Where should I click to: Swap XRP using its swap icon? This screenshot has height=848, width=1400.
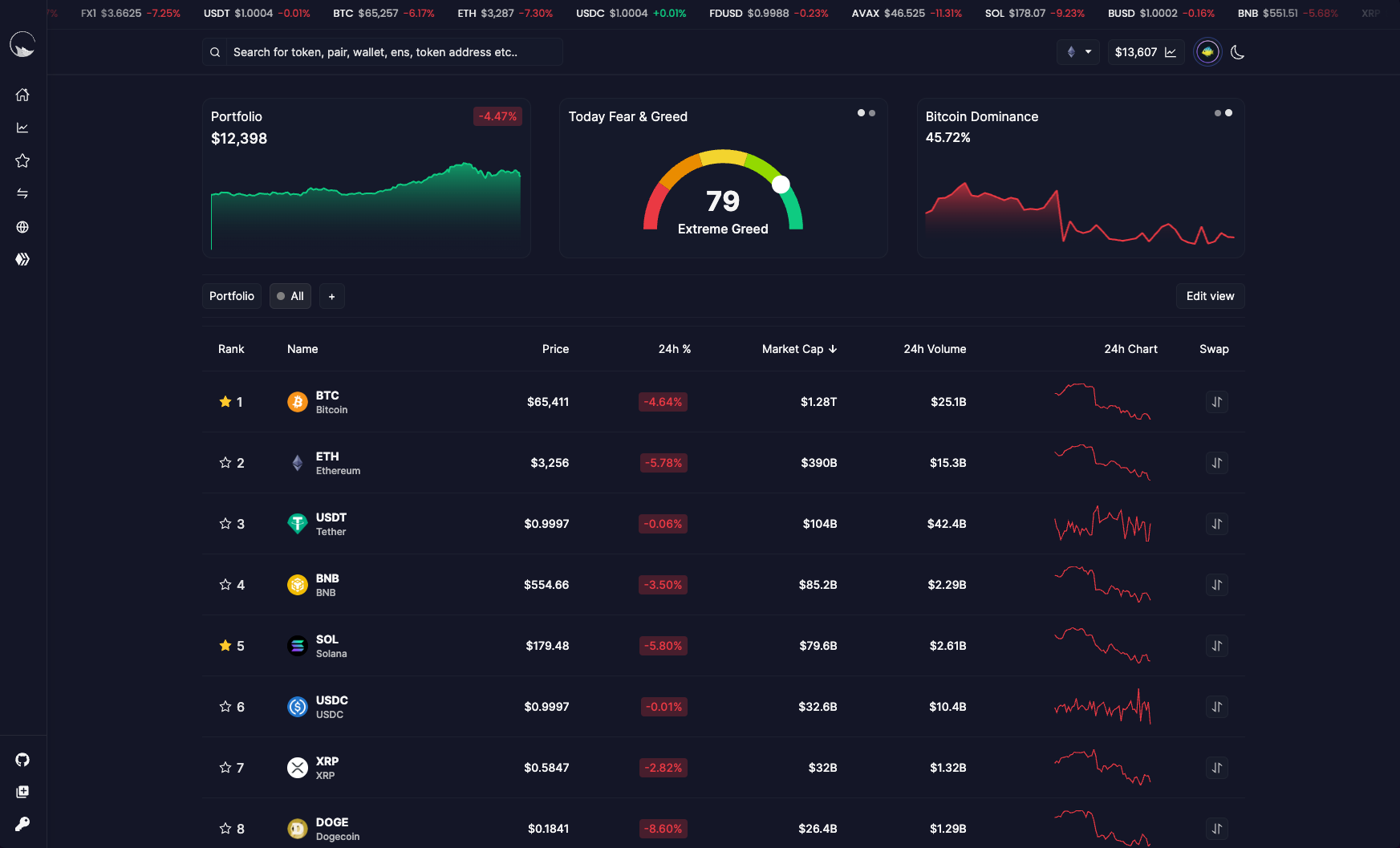coord(1217,768)
